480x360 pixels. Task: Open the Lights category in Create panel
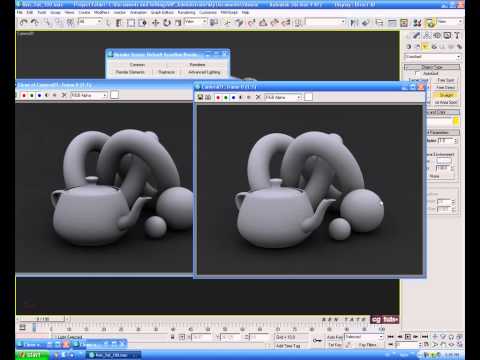pos(425,47)
